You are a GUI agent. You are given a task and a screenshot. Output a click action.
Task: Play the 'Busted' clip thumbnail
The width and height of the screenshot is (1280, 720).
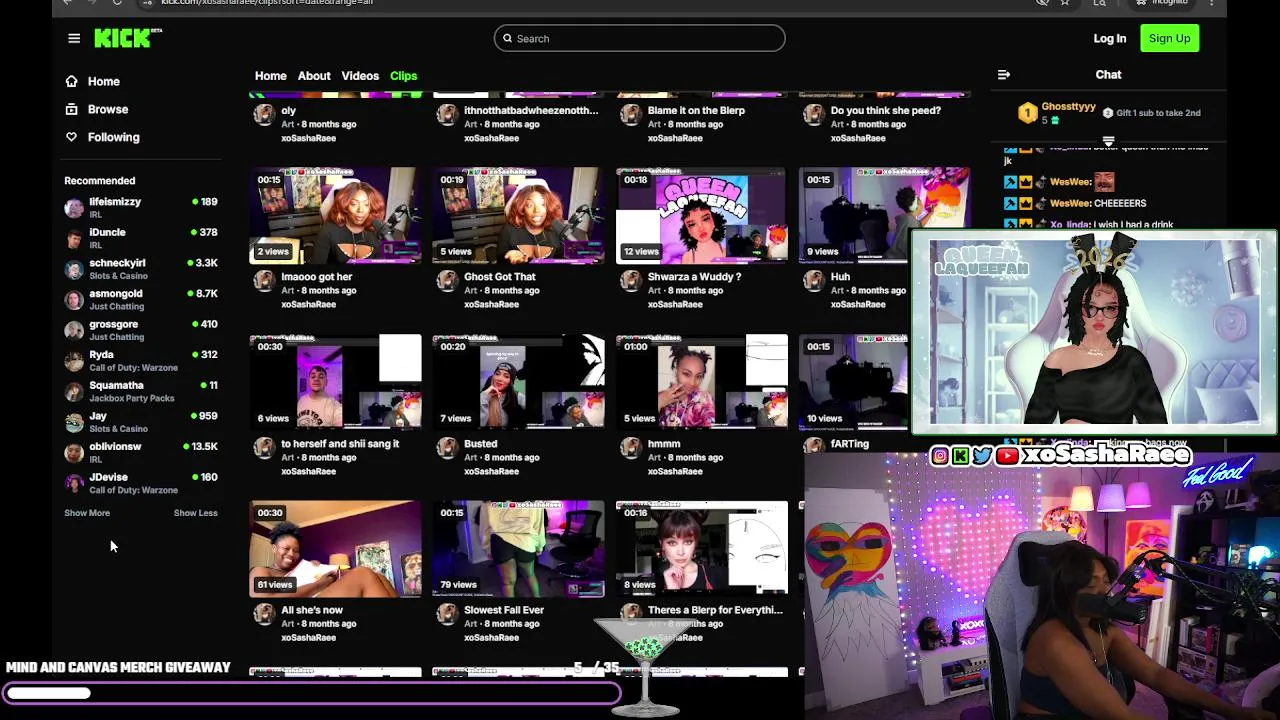tap(518, 382)
